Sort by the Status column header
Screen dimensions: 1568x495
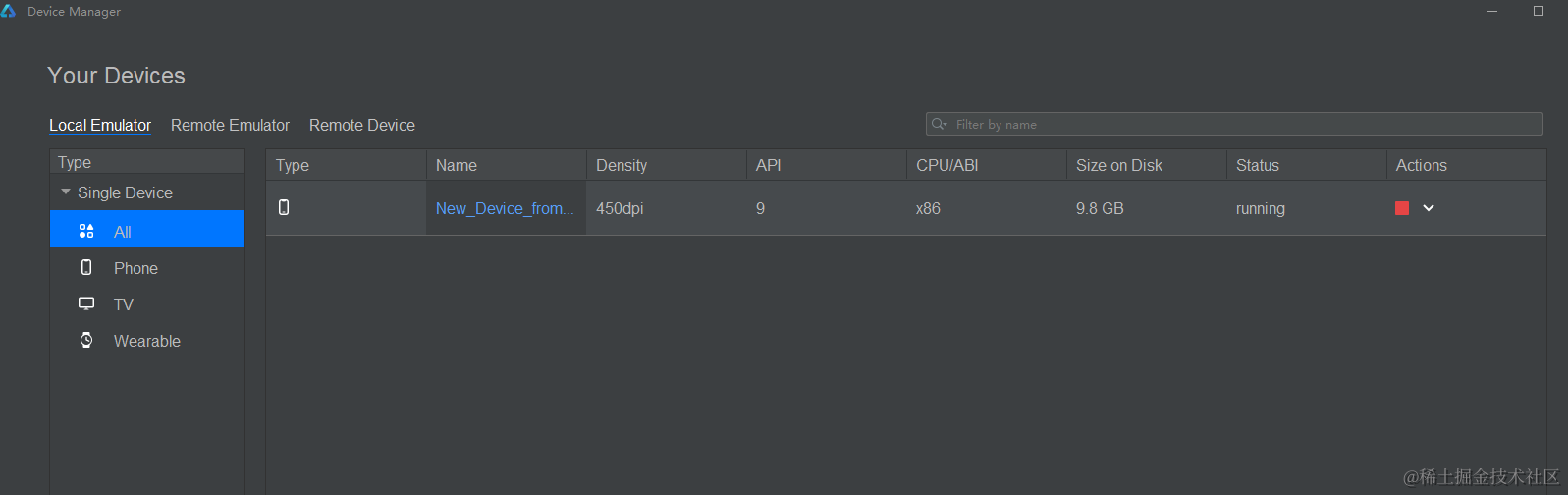pos(1307,165)
